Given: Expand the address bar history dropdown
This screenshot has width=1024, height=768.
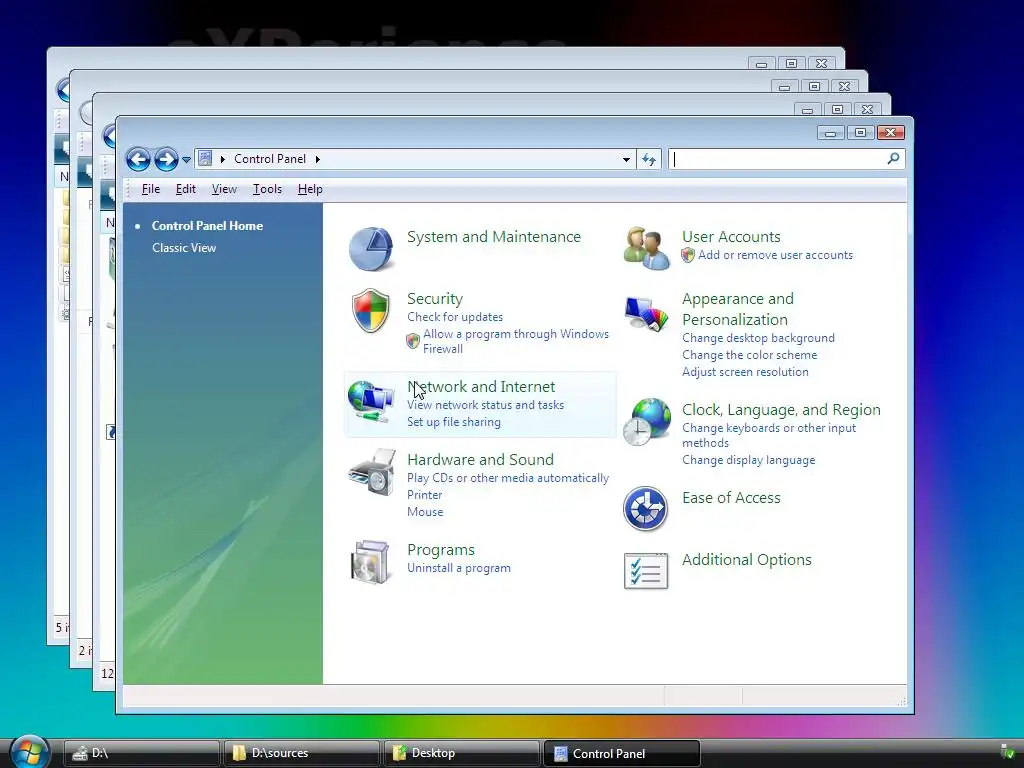Looking at the screenshot, I should [x=626, y=159].
